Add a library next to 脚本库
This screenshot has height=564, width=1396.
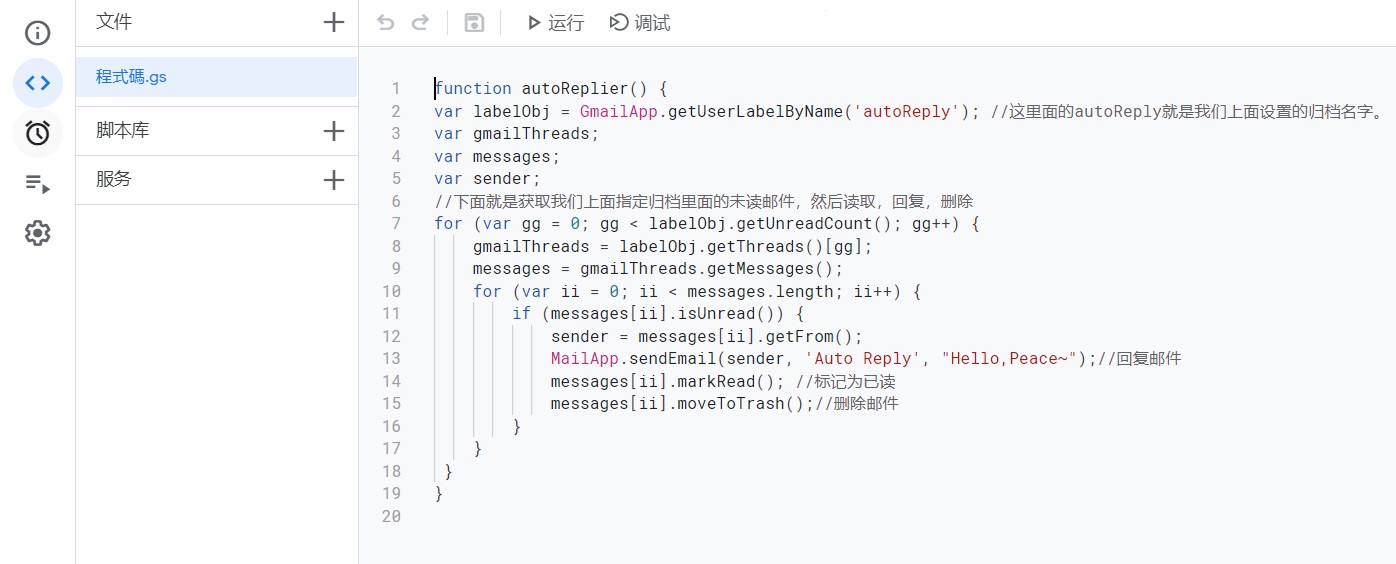pyautogui.click(x=334, y=131)
